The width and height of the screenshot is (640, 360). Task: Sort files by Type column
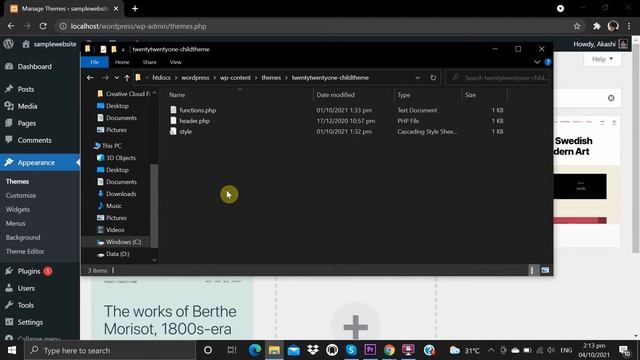click(x=404, y=95)
